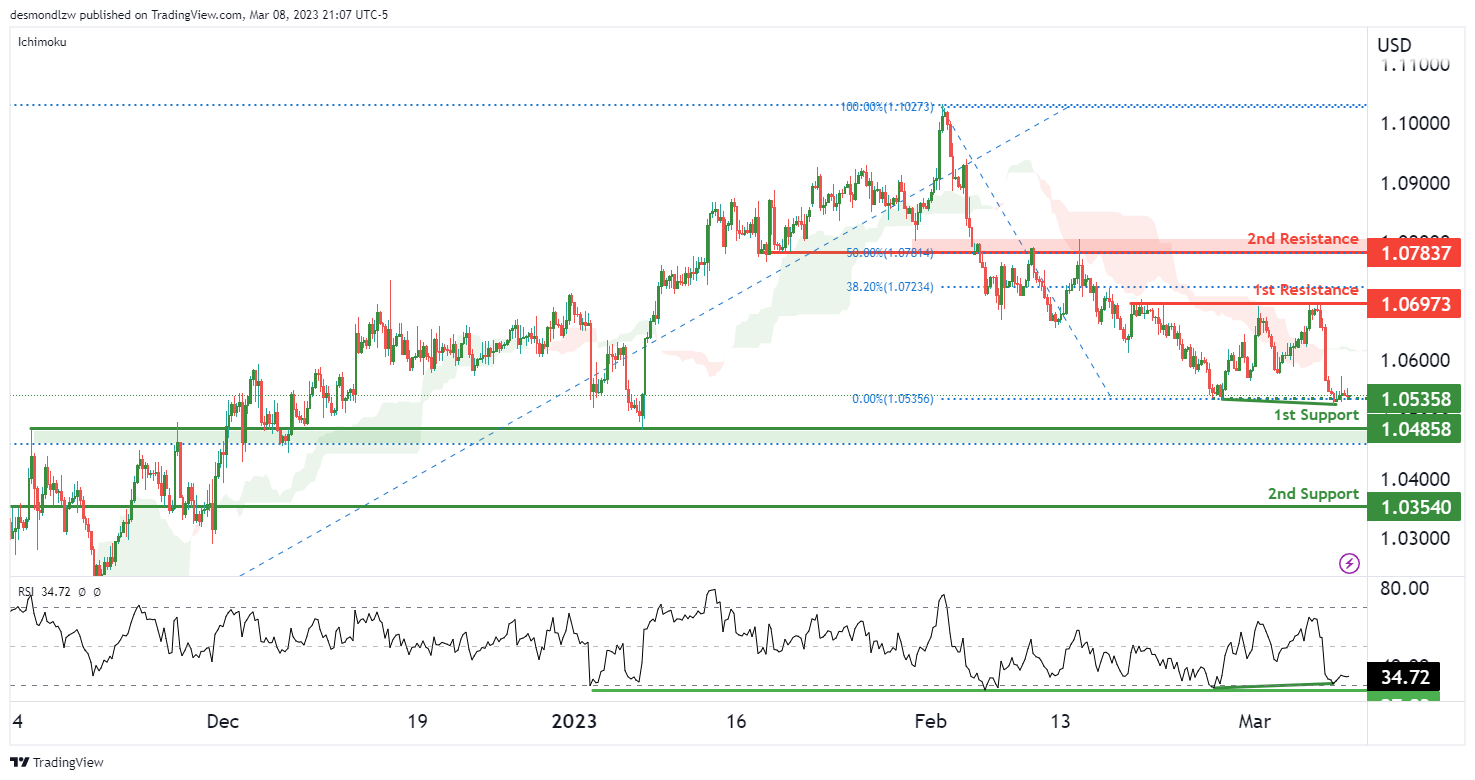
Task: Click the purple lightning bolt icon
Action: click(1349, 563)
